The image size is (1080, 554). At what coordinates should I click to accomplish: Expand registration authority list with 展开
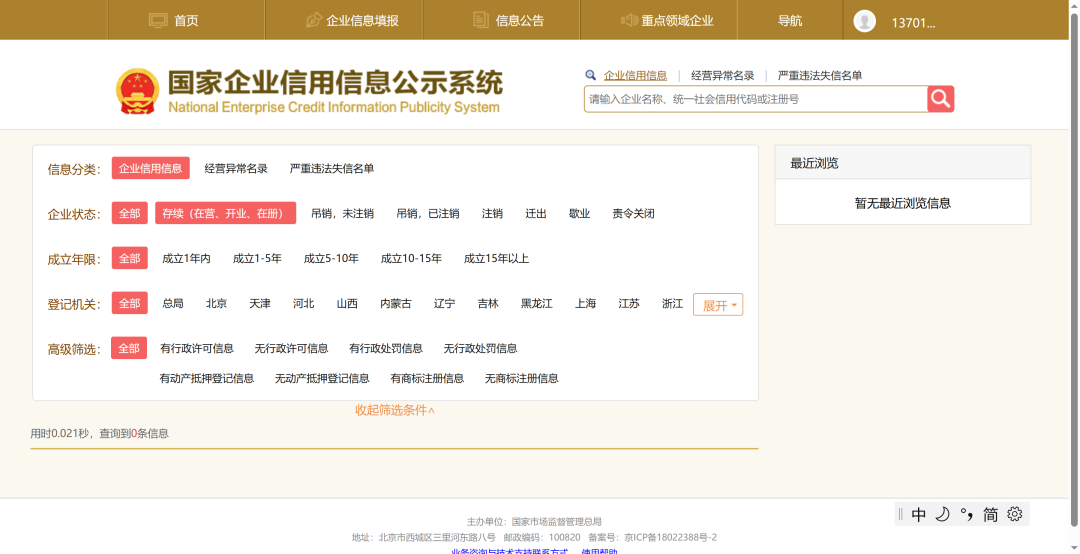(718, 305)
